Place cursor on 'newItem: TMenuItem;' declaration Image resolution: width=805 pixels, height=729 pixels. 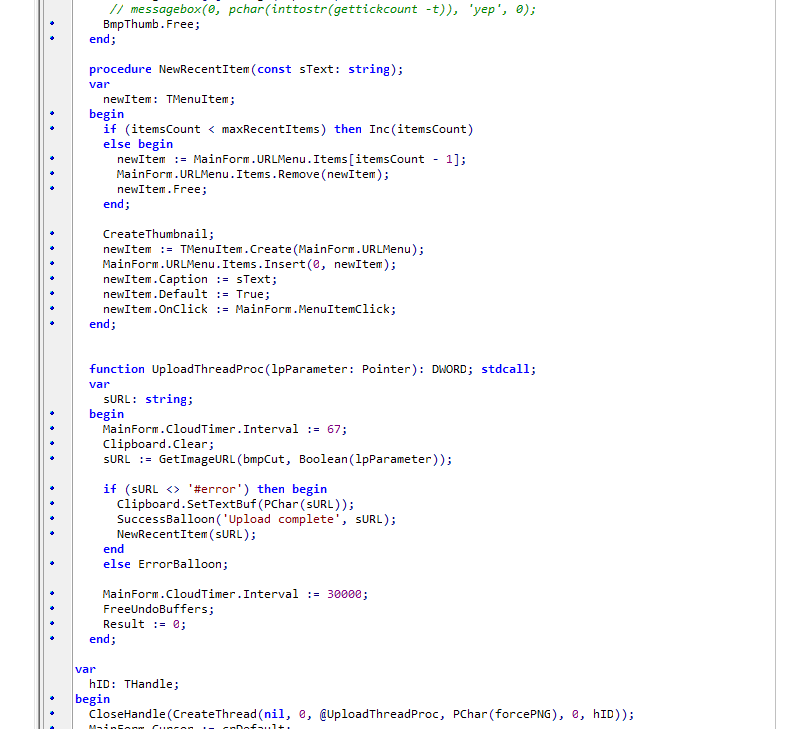click(169, 100)
